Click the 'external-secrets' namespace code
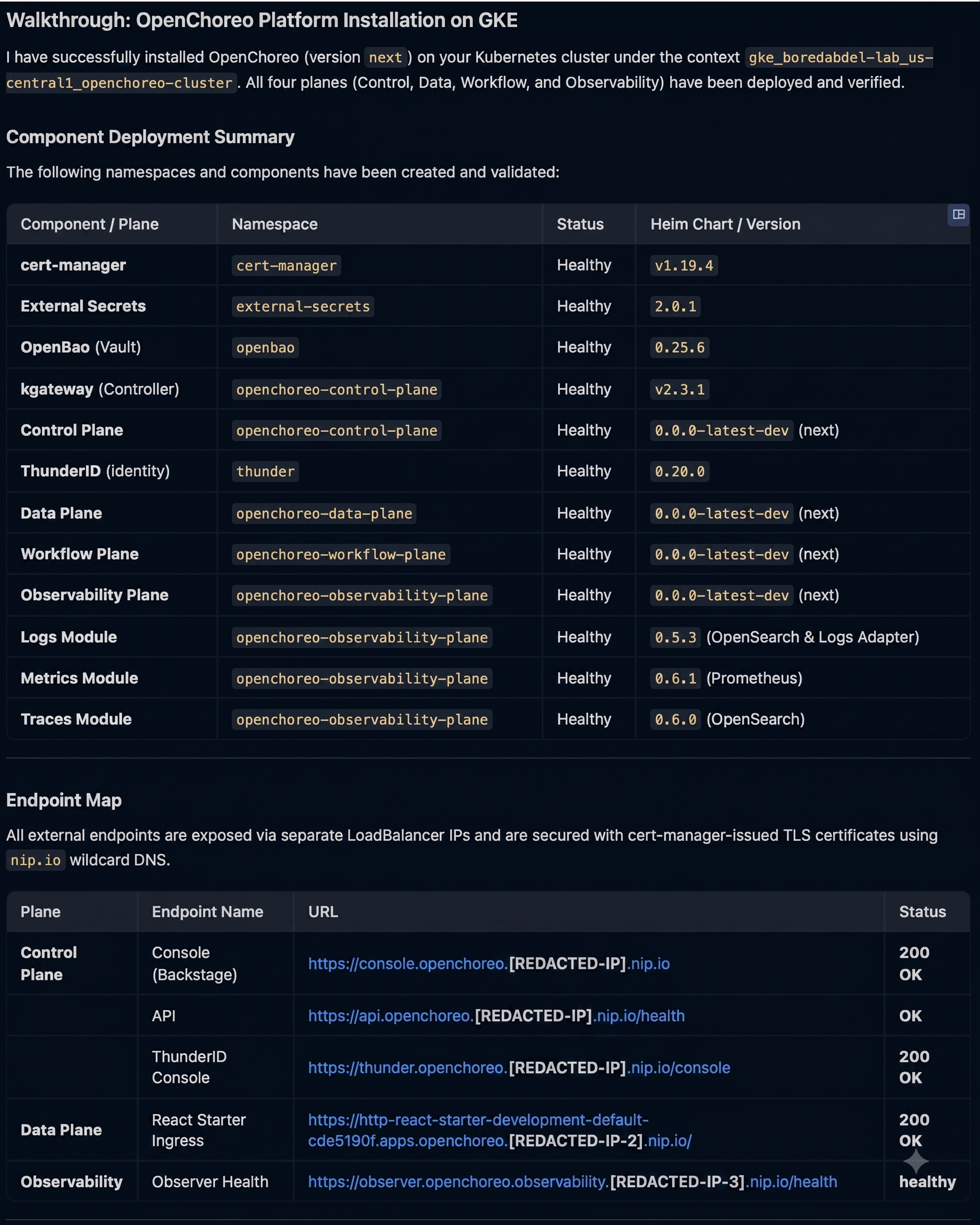Viewport: 980px width, 1225px height. tap(302, 306)
